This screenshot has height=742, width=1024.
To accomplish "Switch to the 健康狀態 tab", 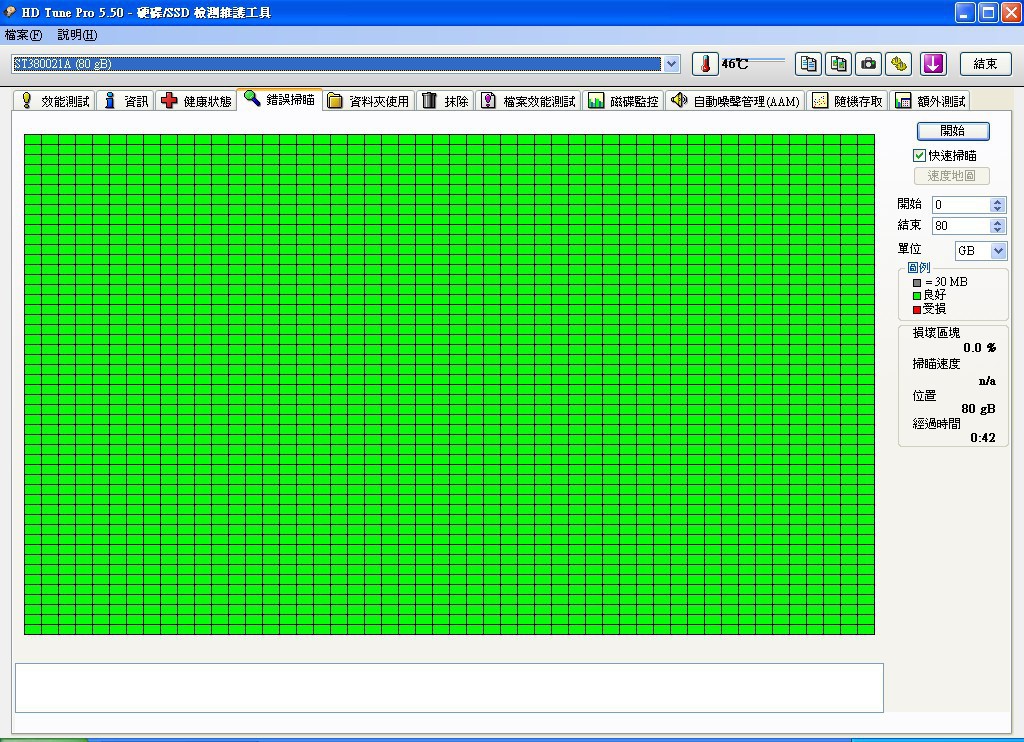I will tap(196, 101).
